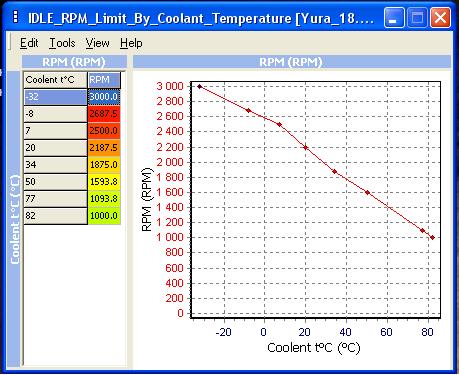Screen dimensions: 459x375
Task: Open the Tools menu
Action: (x=62, y=43)
